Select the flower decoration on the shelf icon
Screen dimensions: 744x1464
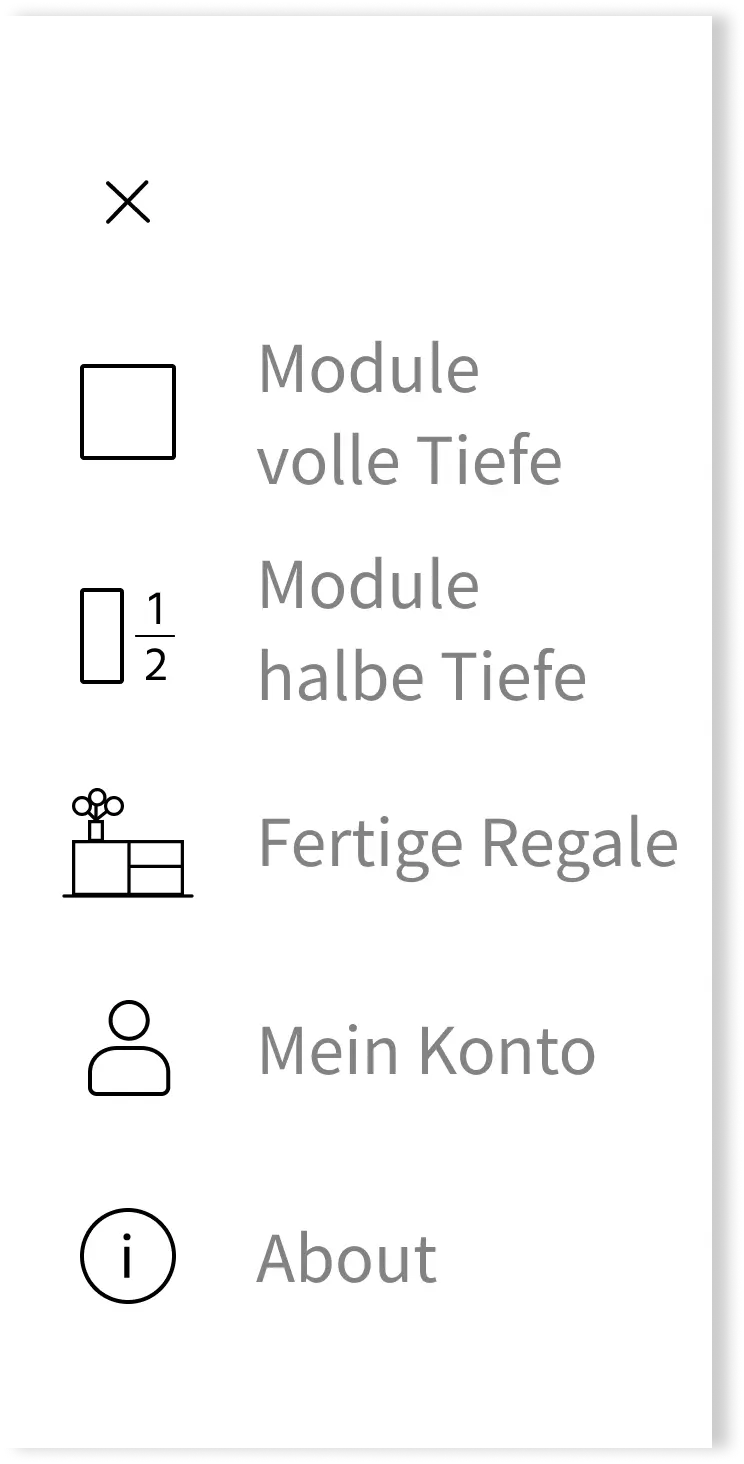tap(97, 802)
